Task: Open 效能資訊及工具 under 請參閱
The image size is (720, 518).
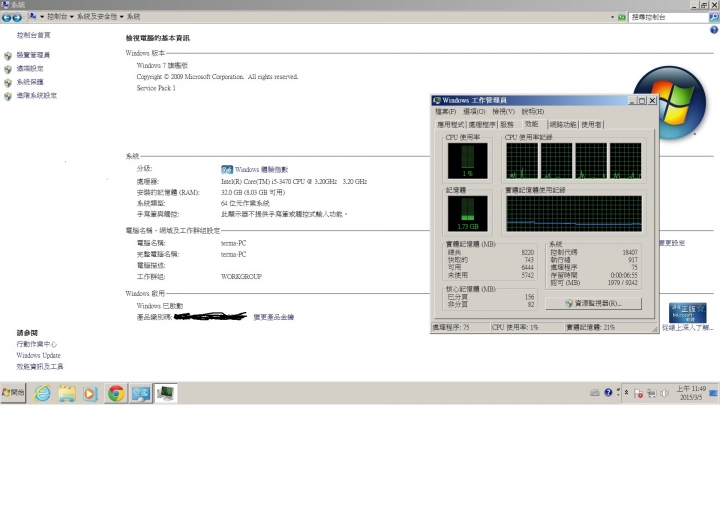Action: (x=40, y=366)
